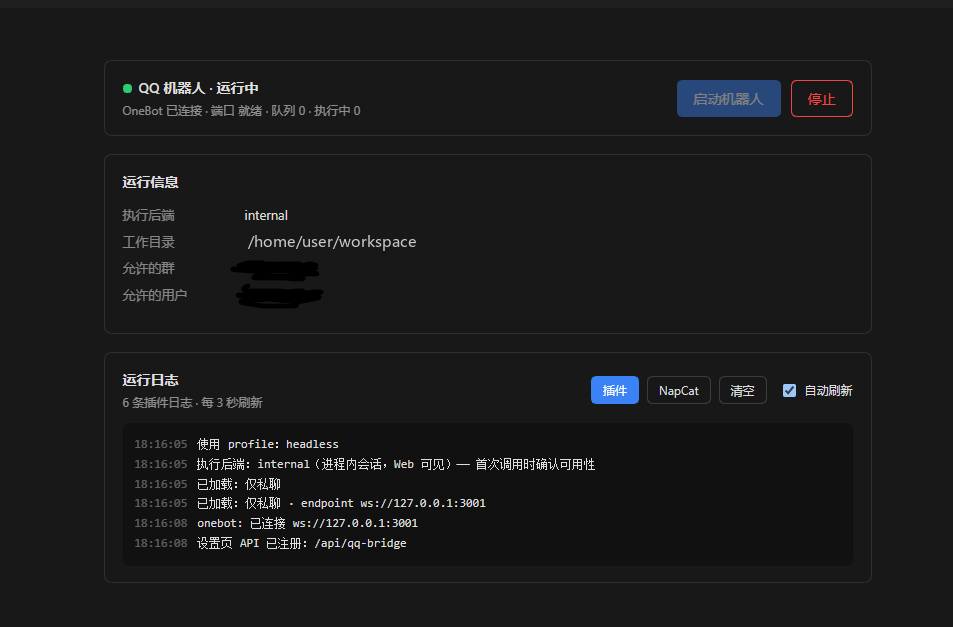Click the 执行后端 label
953x627 pixels.
pos(148,216)
